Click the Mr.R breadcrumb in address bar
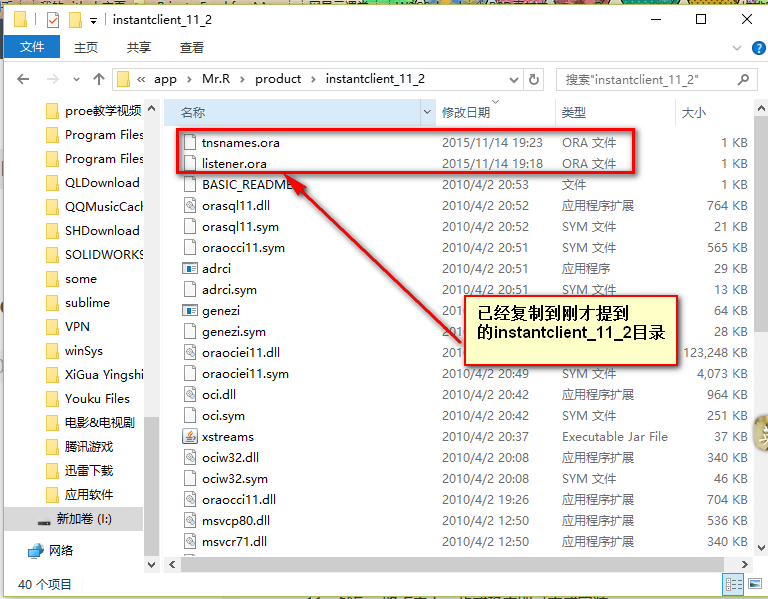 point(216,79)
